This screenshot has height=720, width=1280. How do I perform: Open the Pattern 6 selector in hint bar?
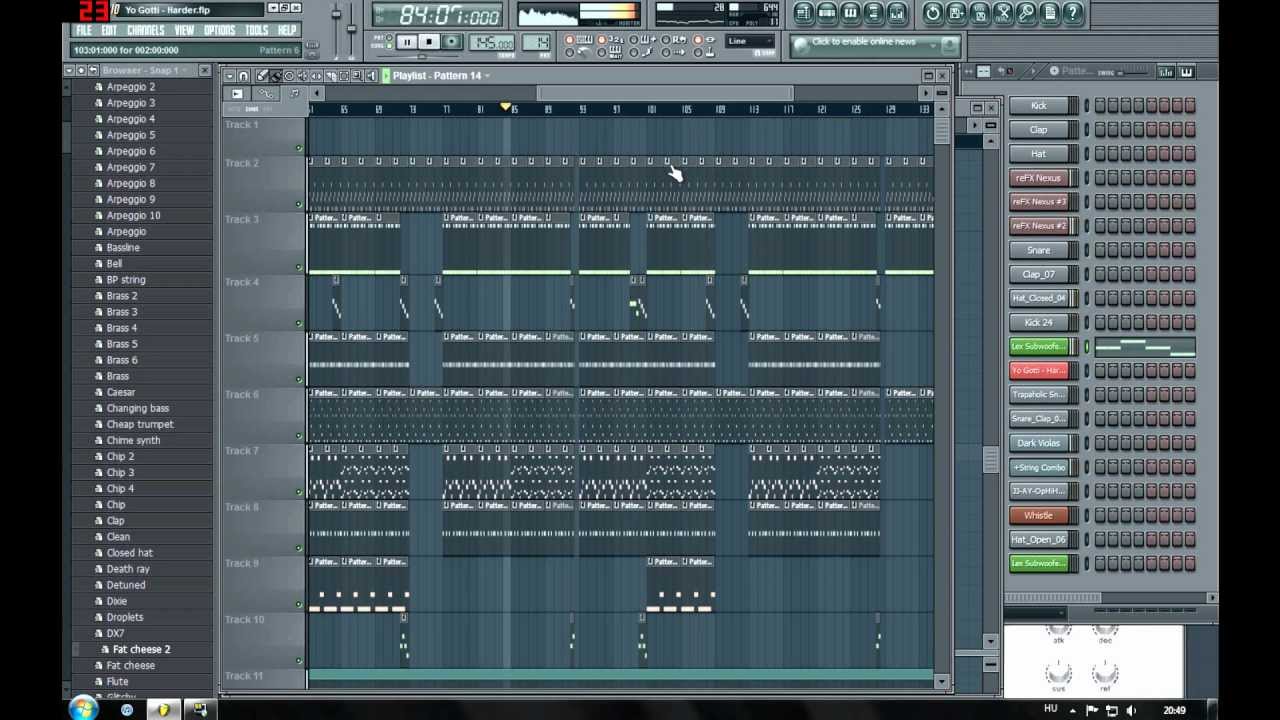[279, 50]
